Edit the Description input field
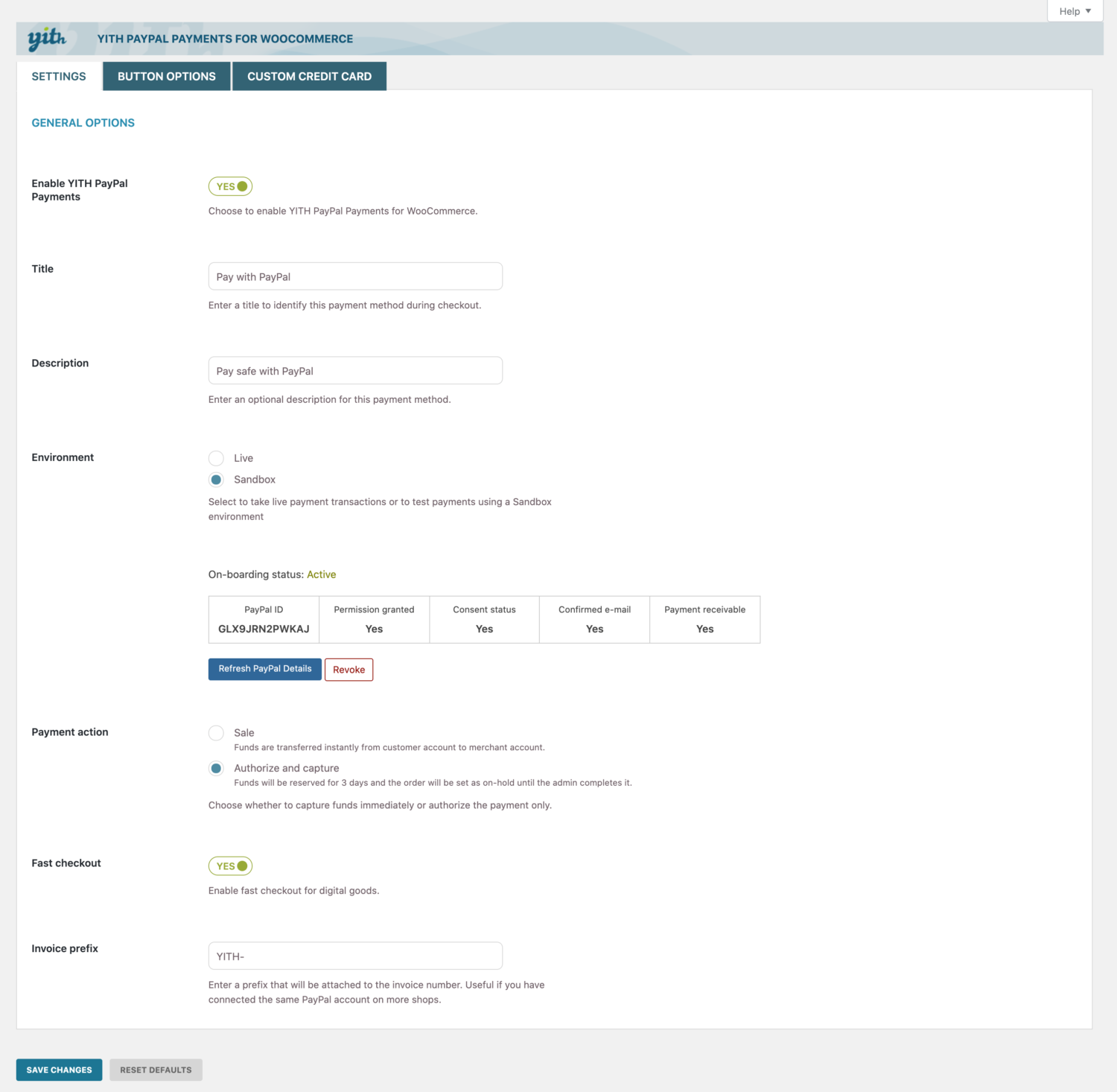The image size is (1117, 1092). tap(355, 371)
